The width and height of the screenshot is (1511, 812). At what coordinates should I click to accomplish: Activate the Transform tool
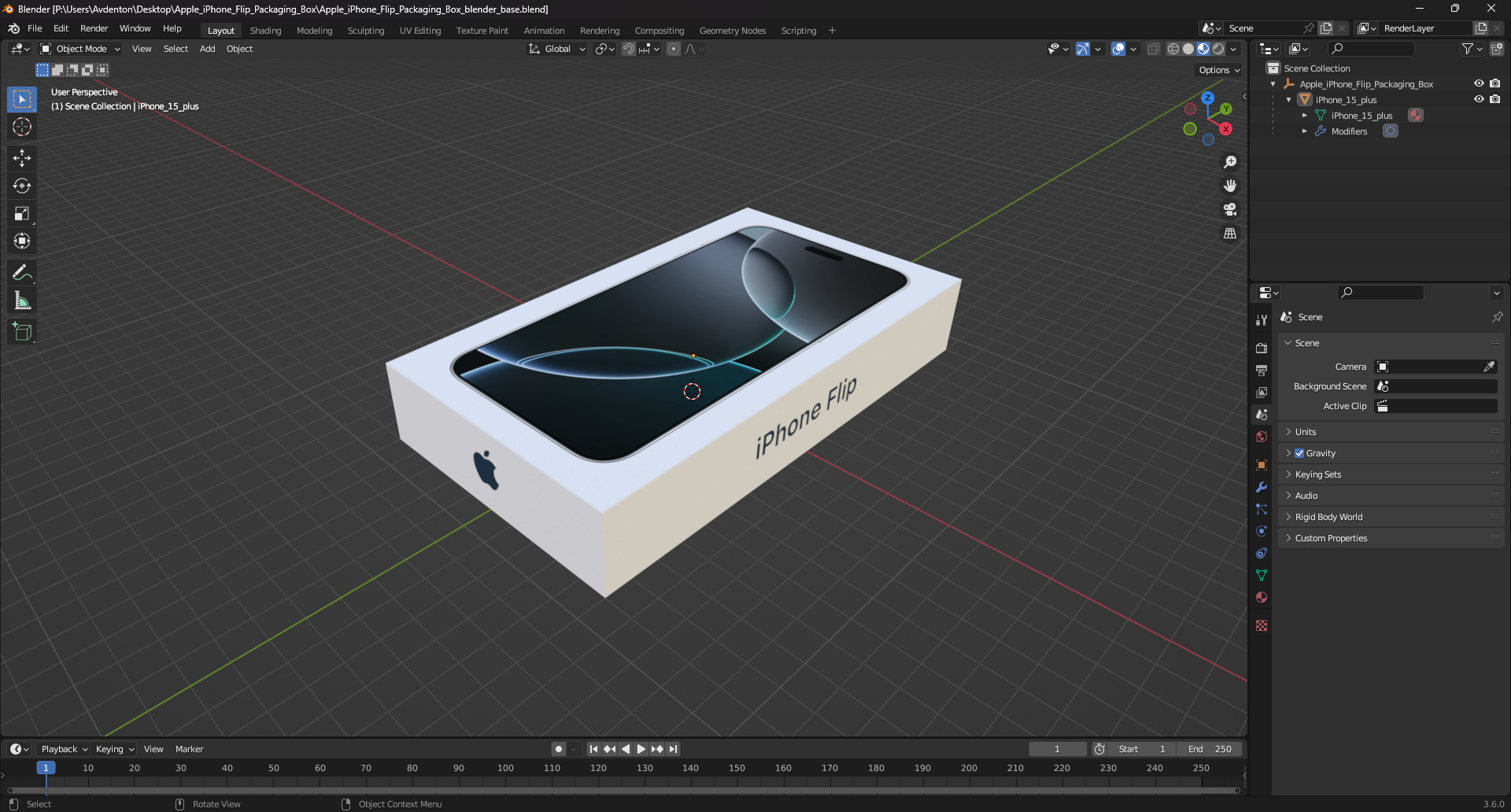pos(22,241)
